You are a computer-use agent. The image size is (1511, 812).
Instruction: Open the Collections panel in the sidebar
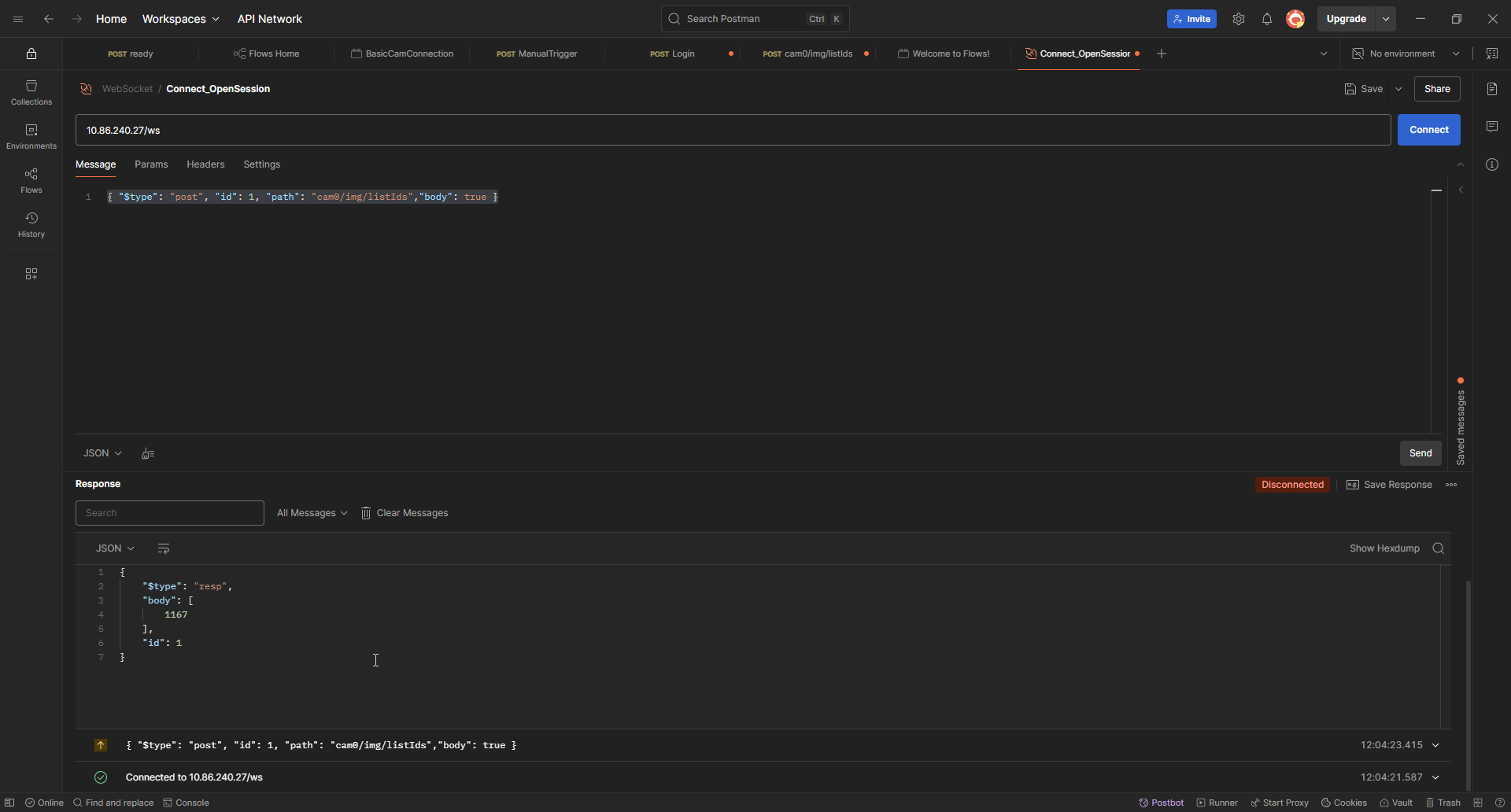(31, 92)
